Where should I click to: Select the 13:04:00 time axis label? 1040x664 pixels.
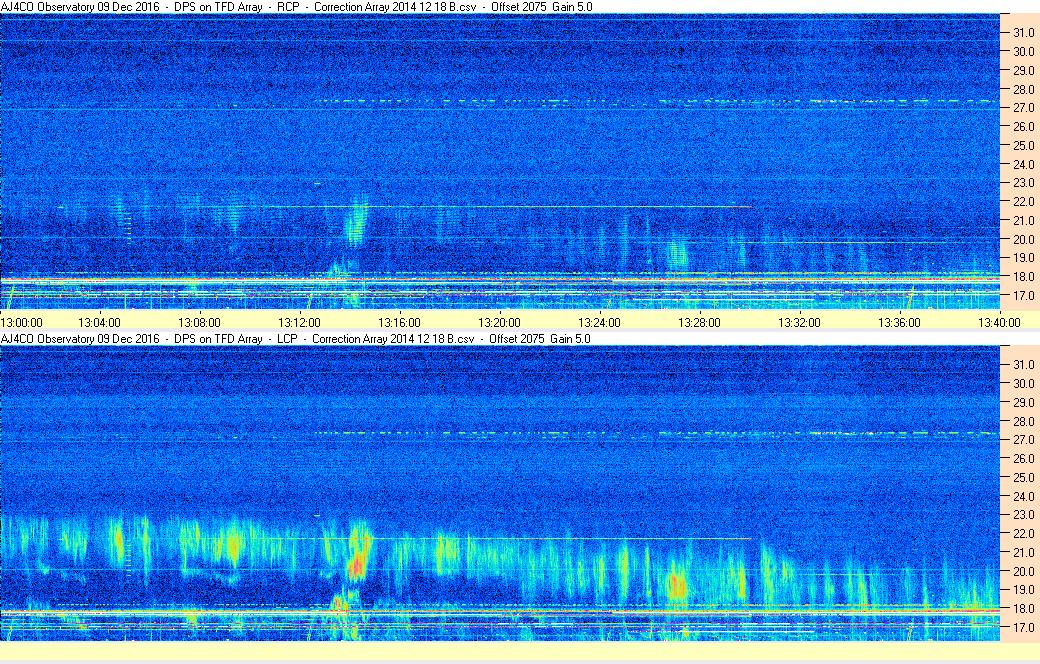[99, 323]
